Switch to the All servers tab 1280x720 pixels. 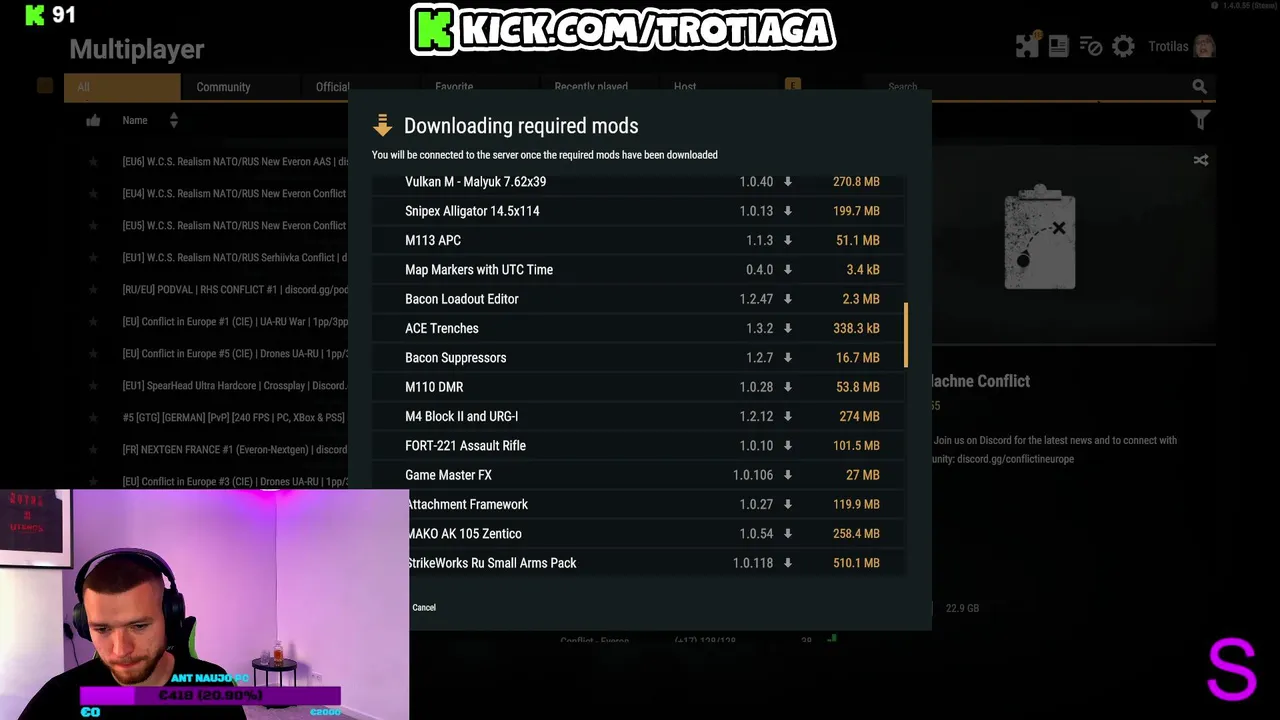122,87
